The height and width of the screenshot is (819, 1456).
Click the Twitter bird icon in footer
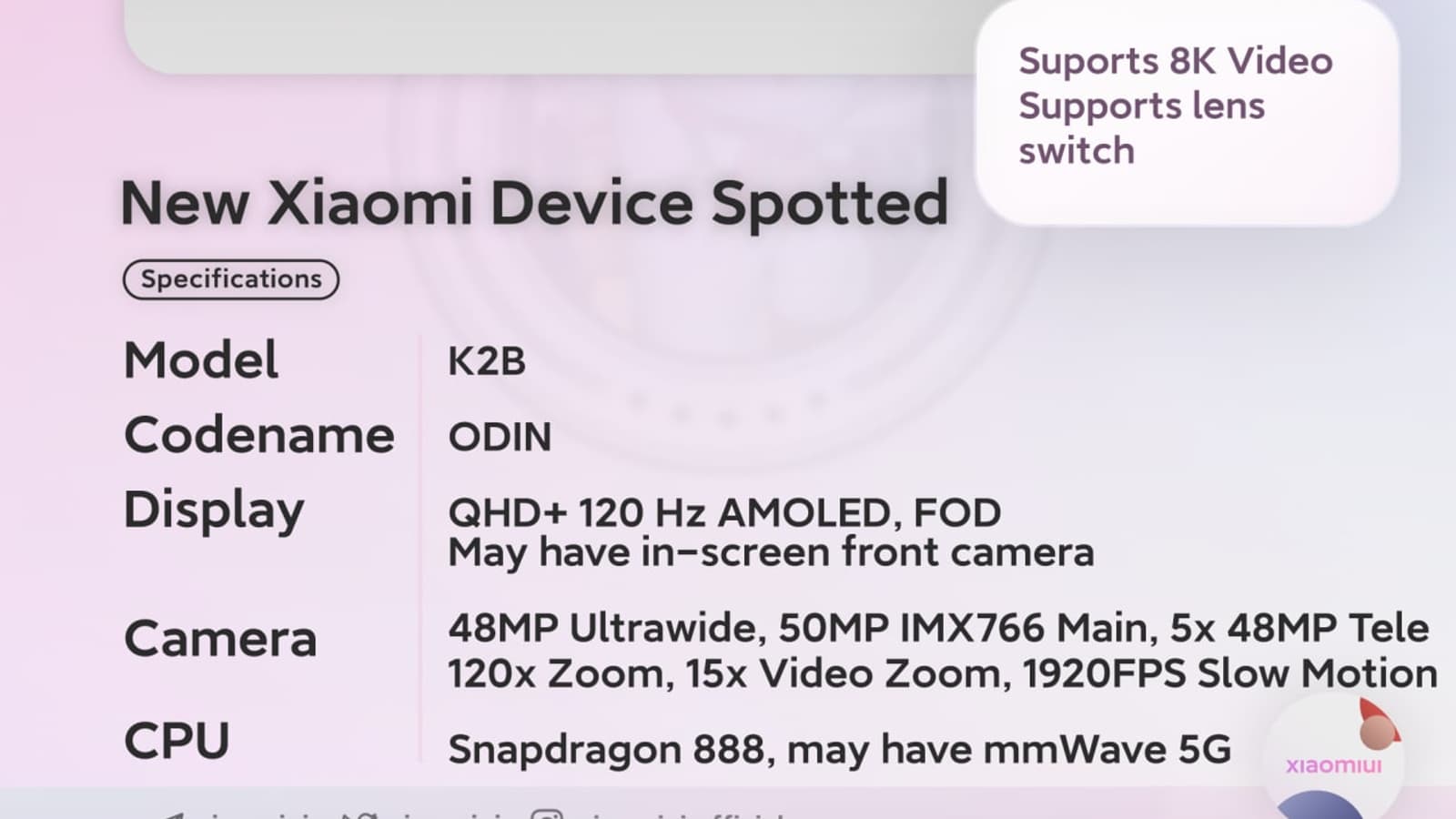click(x=358, y=814)
